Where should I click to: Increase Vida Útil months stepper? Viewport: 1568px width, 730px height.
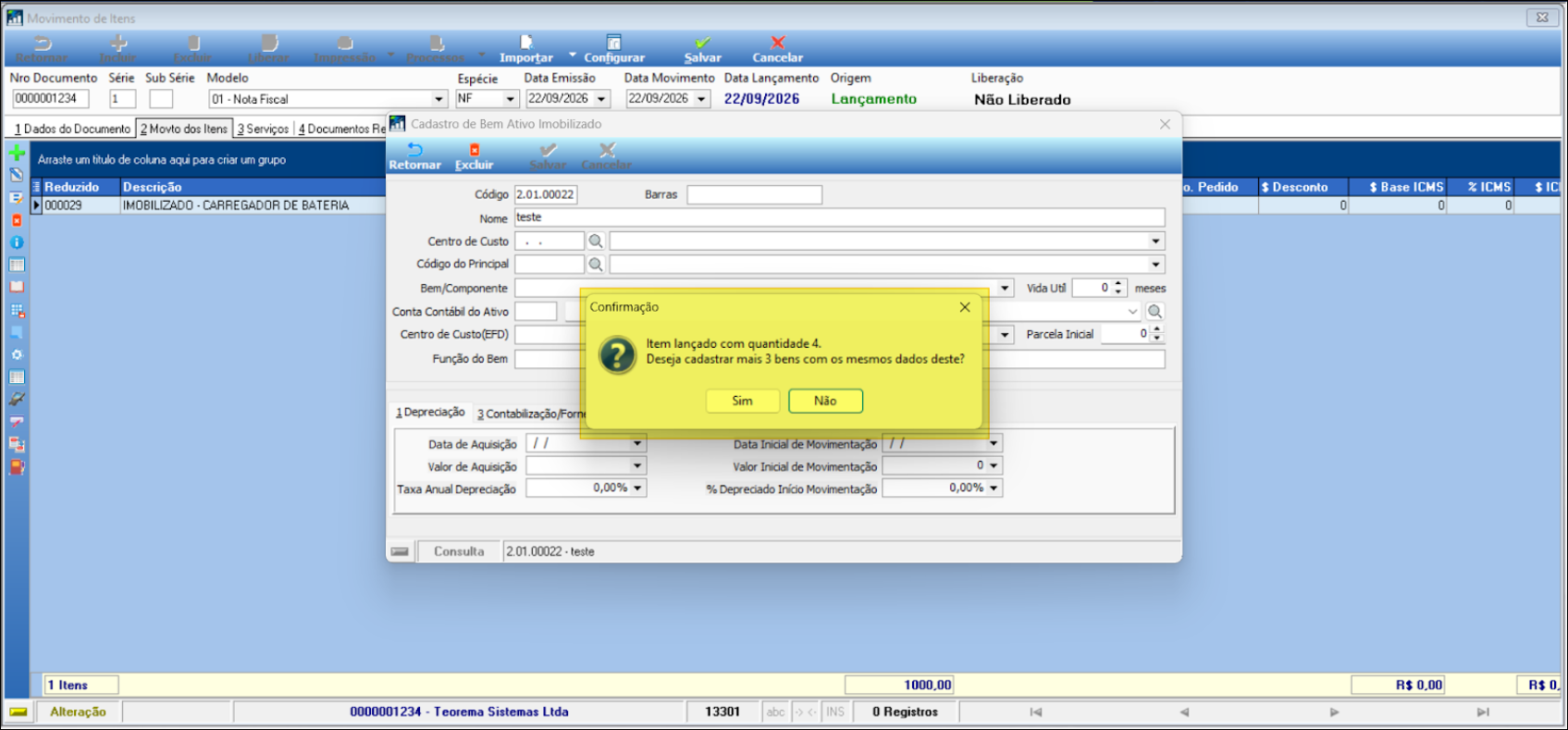1118,284
